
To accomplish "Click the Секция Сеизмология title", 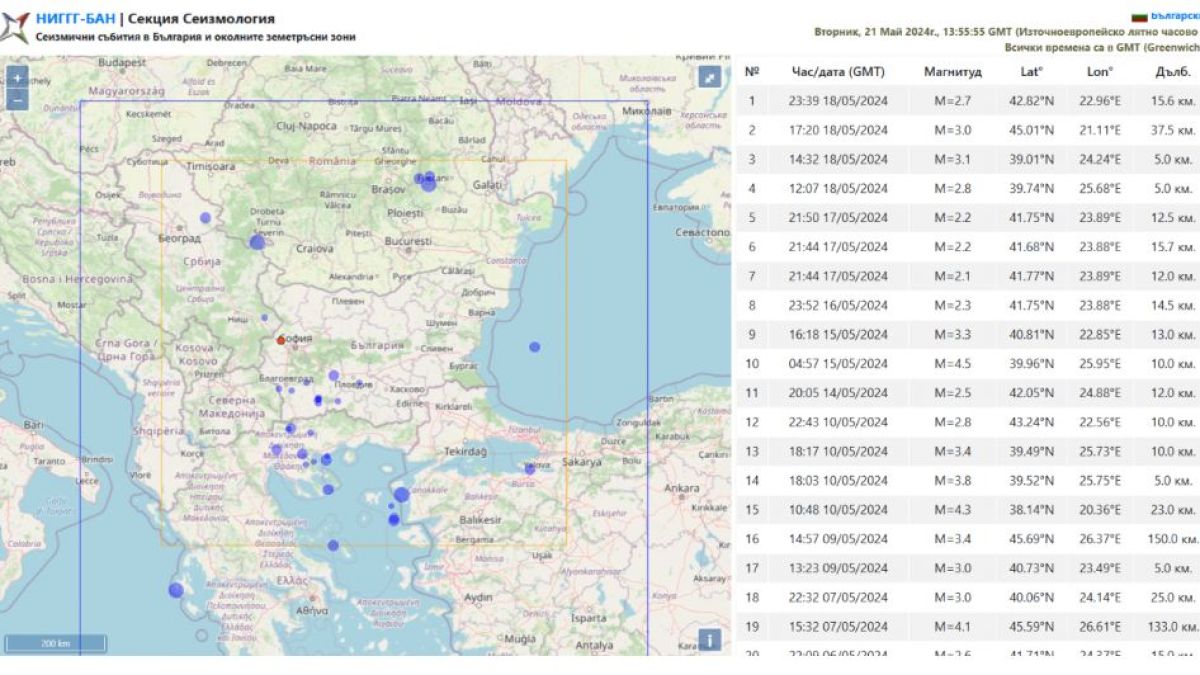I will click(199, 18).
